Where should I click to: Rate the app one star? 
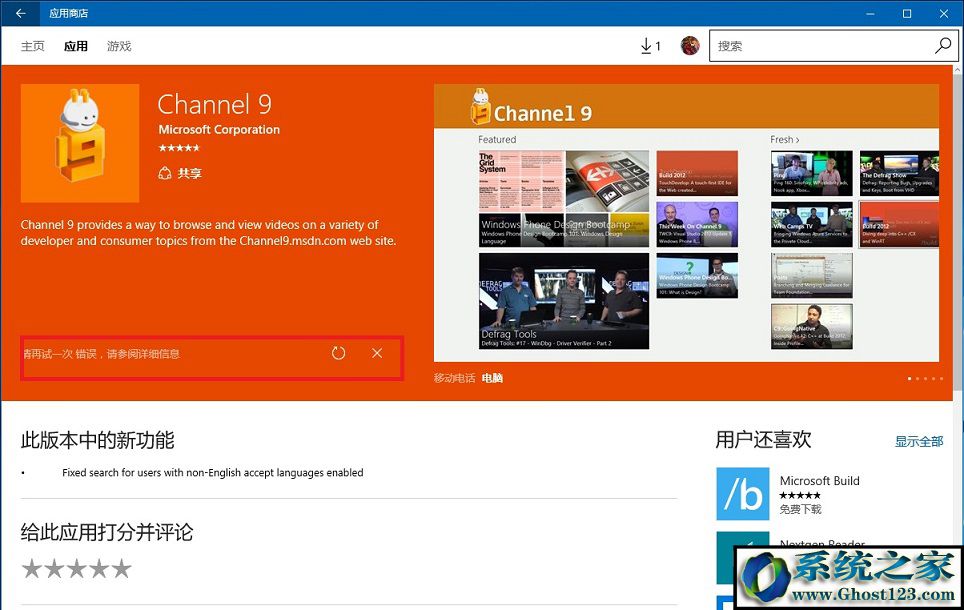click(x=31, y=569)
